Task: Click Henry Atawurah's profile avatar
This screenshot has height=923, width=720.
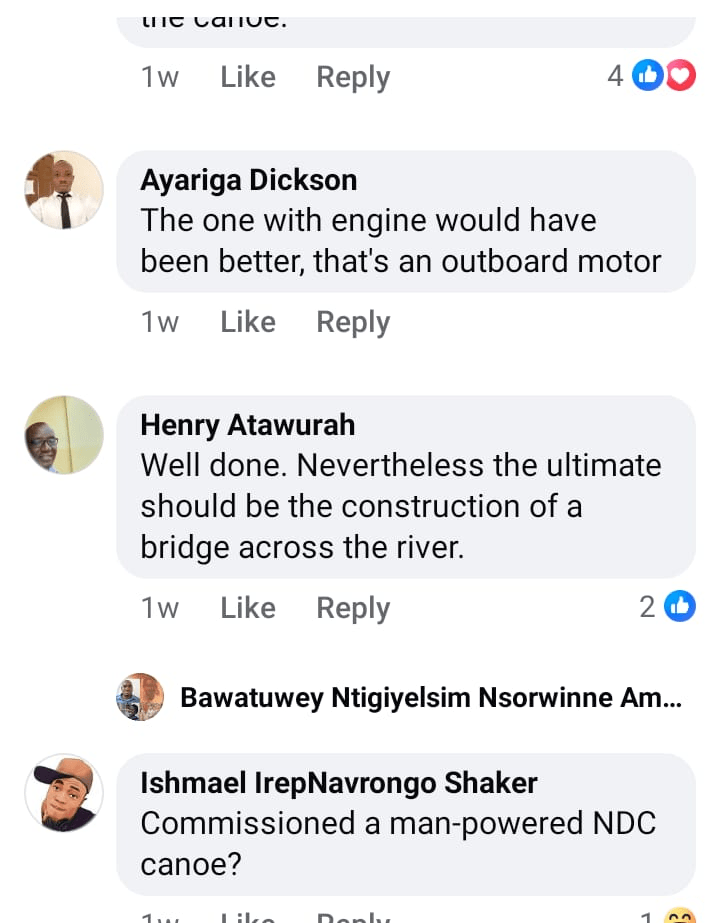Action: click(64, 435)
